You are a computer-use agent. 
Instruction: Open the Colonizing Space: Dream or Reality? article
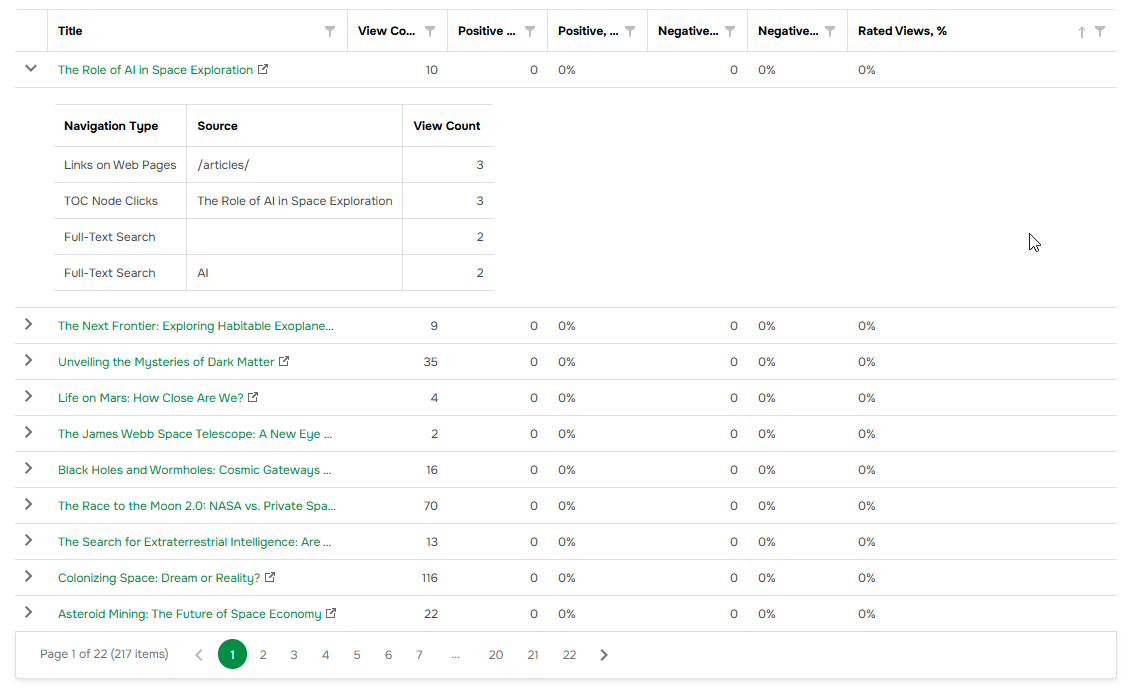pyautogui.click(x=160, y=577)
